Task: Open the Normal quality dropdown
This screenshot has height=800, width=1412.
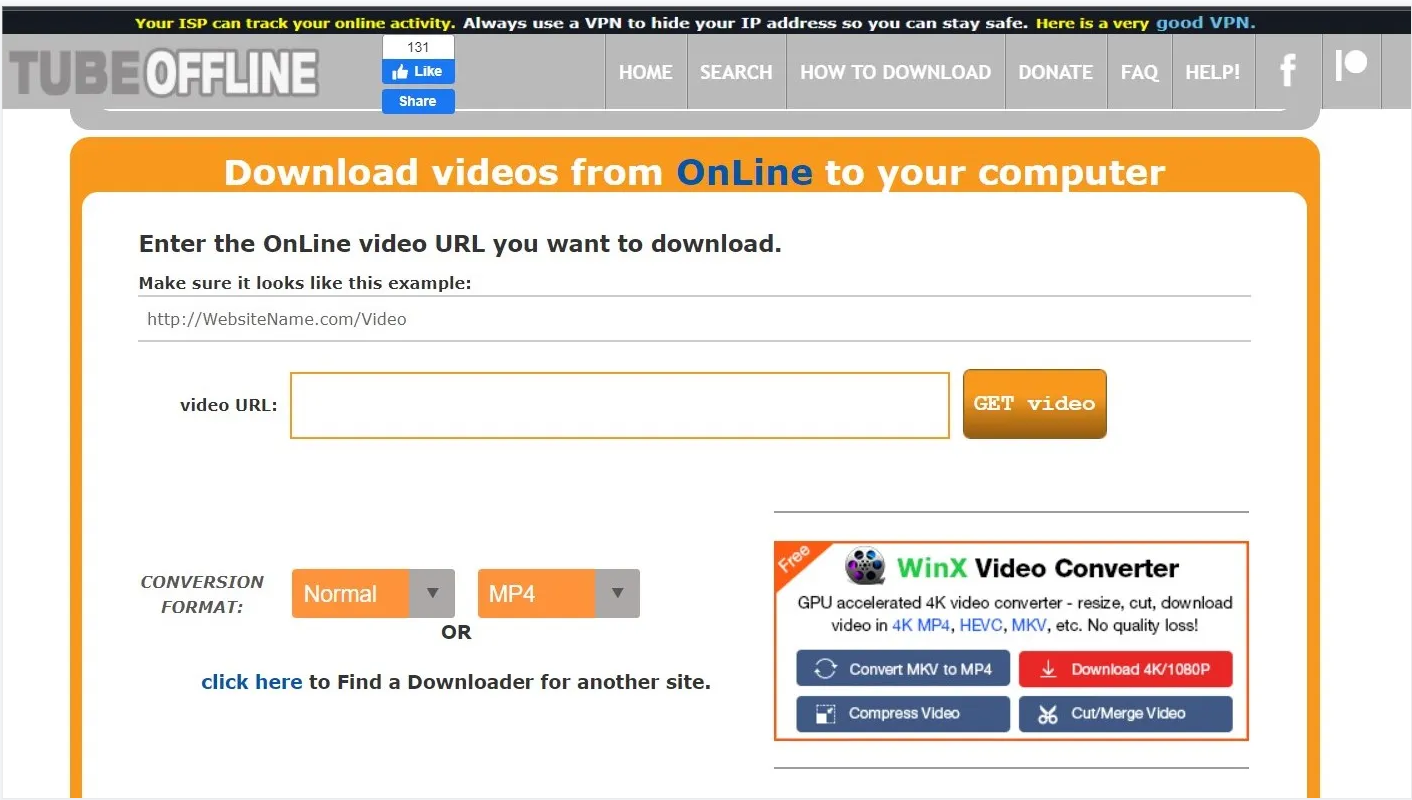Action: tap(373, 593)
